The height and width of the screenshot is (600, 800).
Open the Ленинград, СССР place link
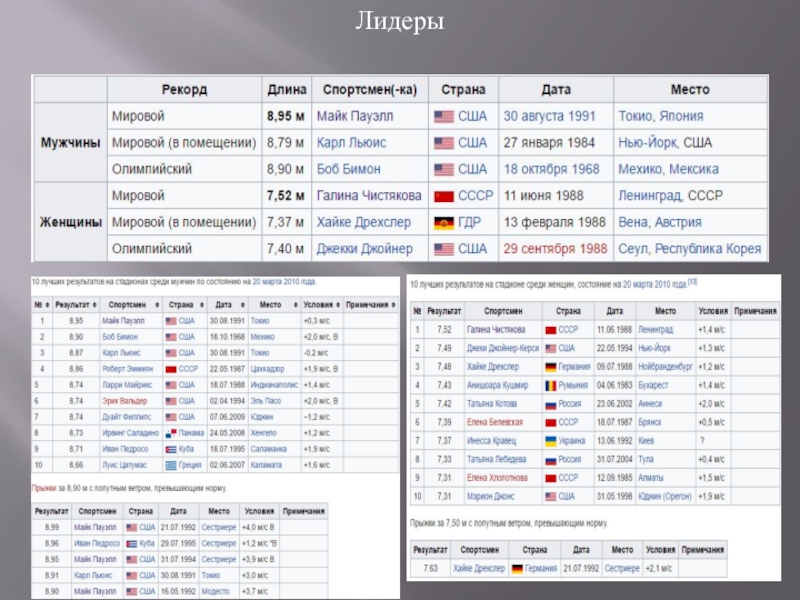[x=670, y=196]
